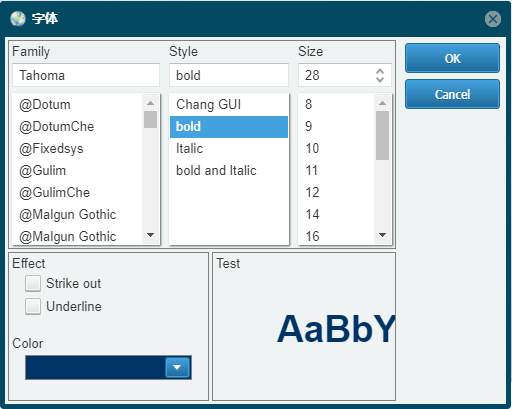
Task: Click Size list scroll-up arrow
Action: 382,103
